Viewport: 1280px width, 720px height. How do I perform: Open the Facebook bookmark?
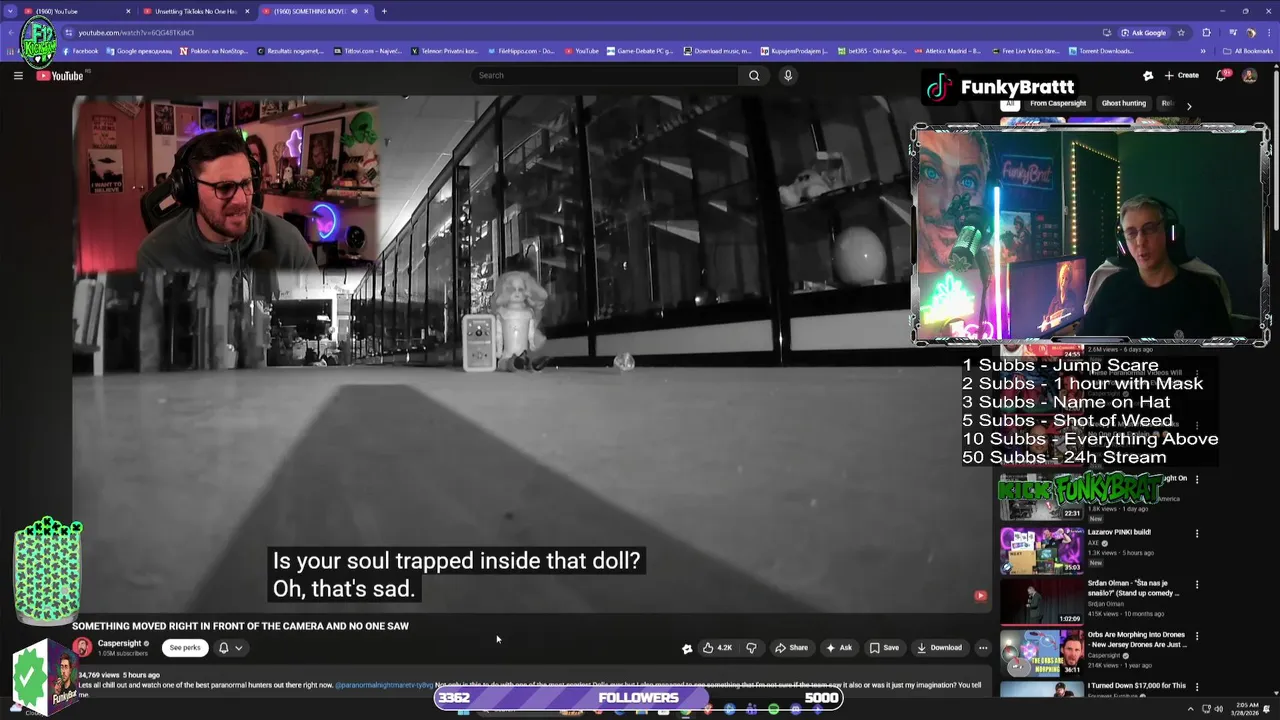(81, 51)
